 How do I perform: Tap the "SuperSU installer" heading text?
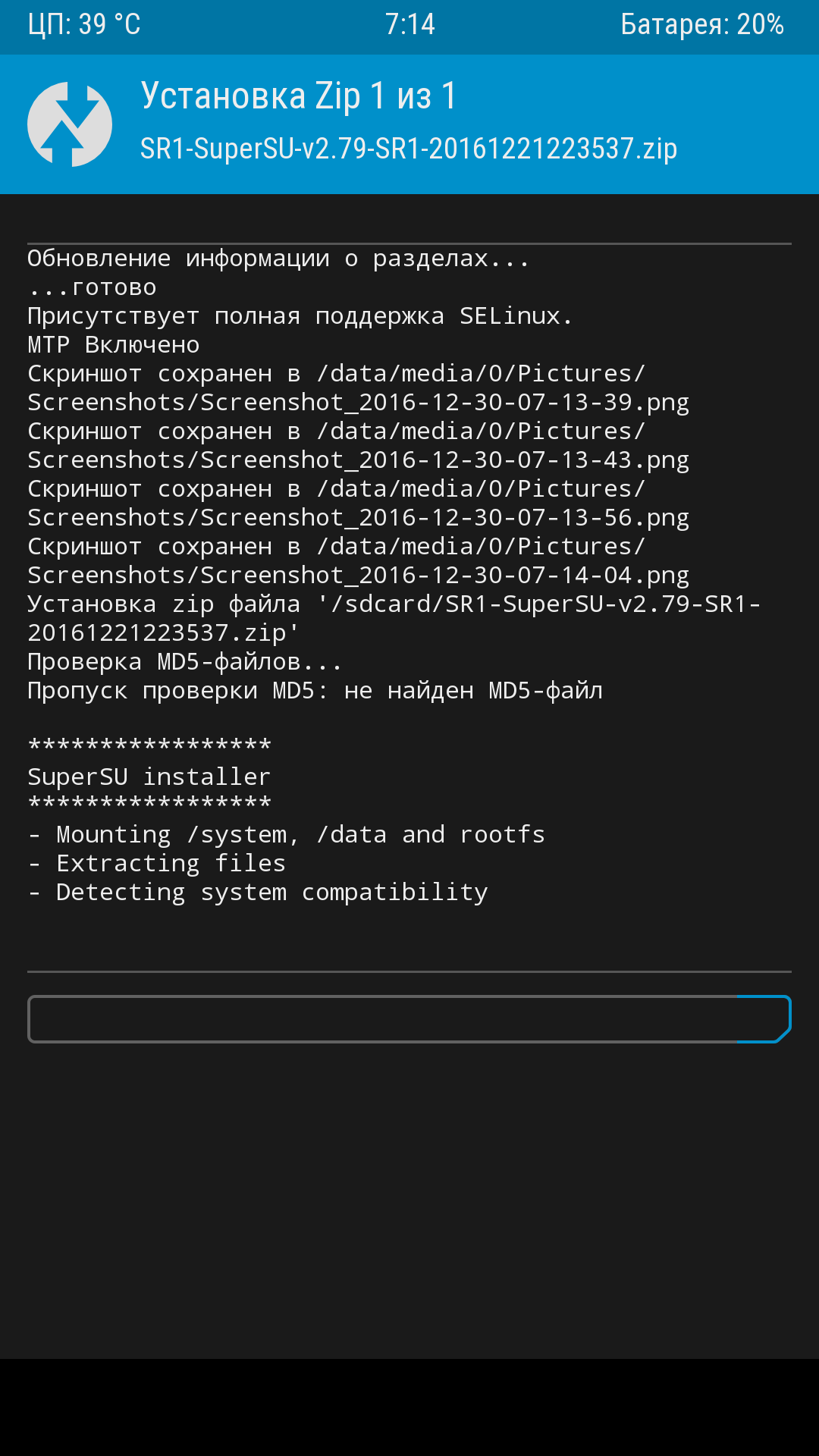[x=149, y=777]
